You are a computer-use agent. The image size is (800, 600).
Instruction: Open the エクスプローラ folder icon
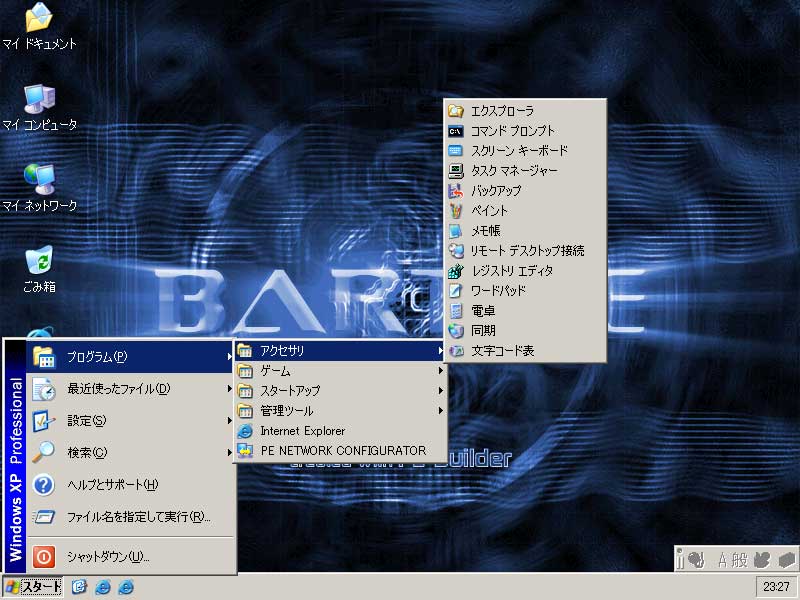456,111
